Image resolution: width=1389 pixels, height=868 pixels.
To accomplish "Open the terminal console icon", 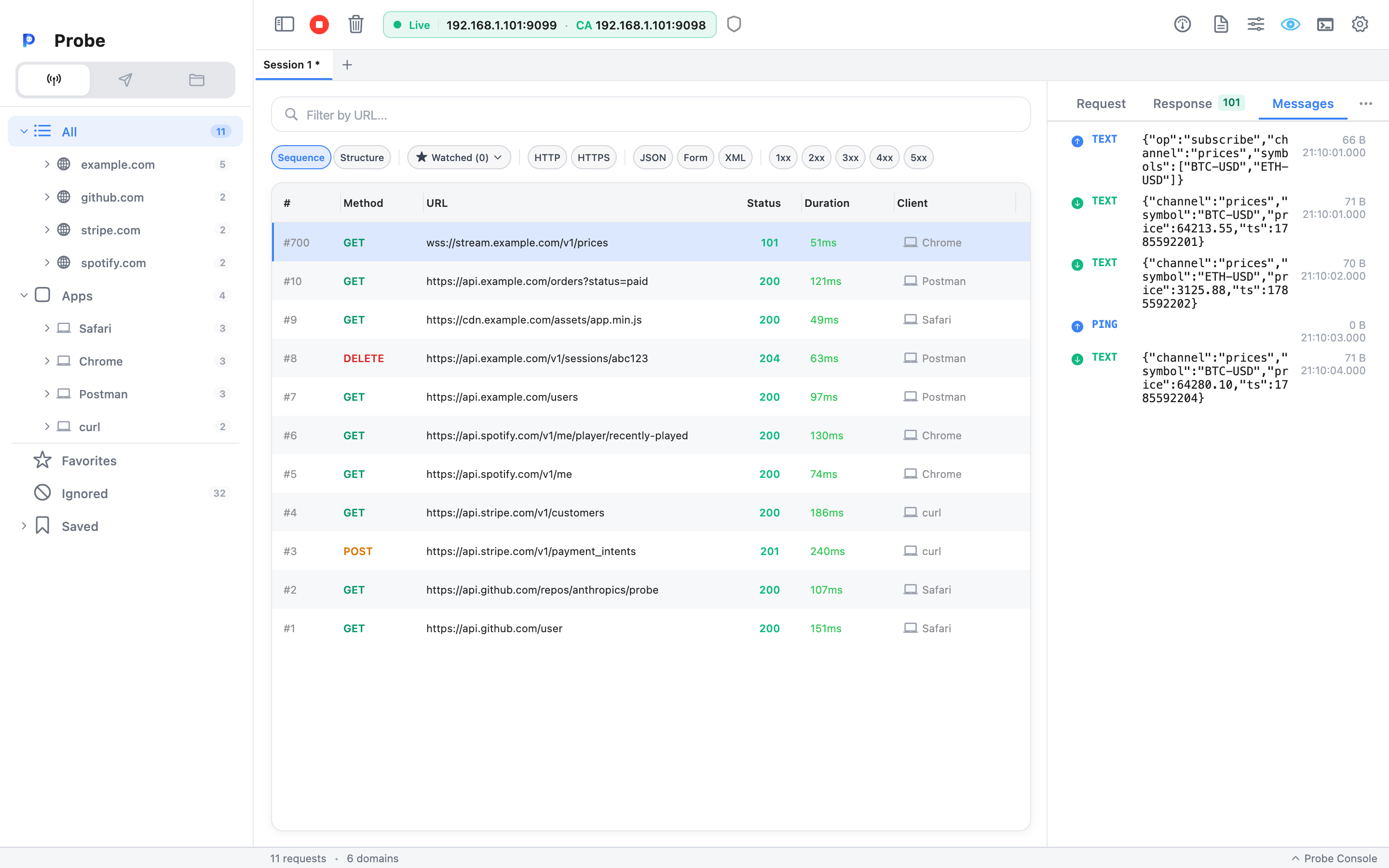I will [x=1325, y=24].
